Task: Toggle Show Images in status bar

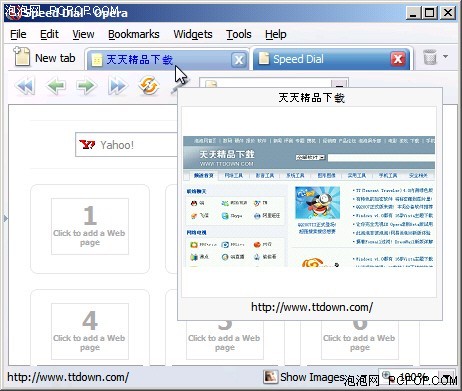Action: (303, 377)
